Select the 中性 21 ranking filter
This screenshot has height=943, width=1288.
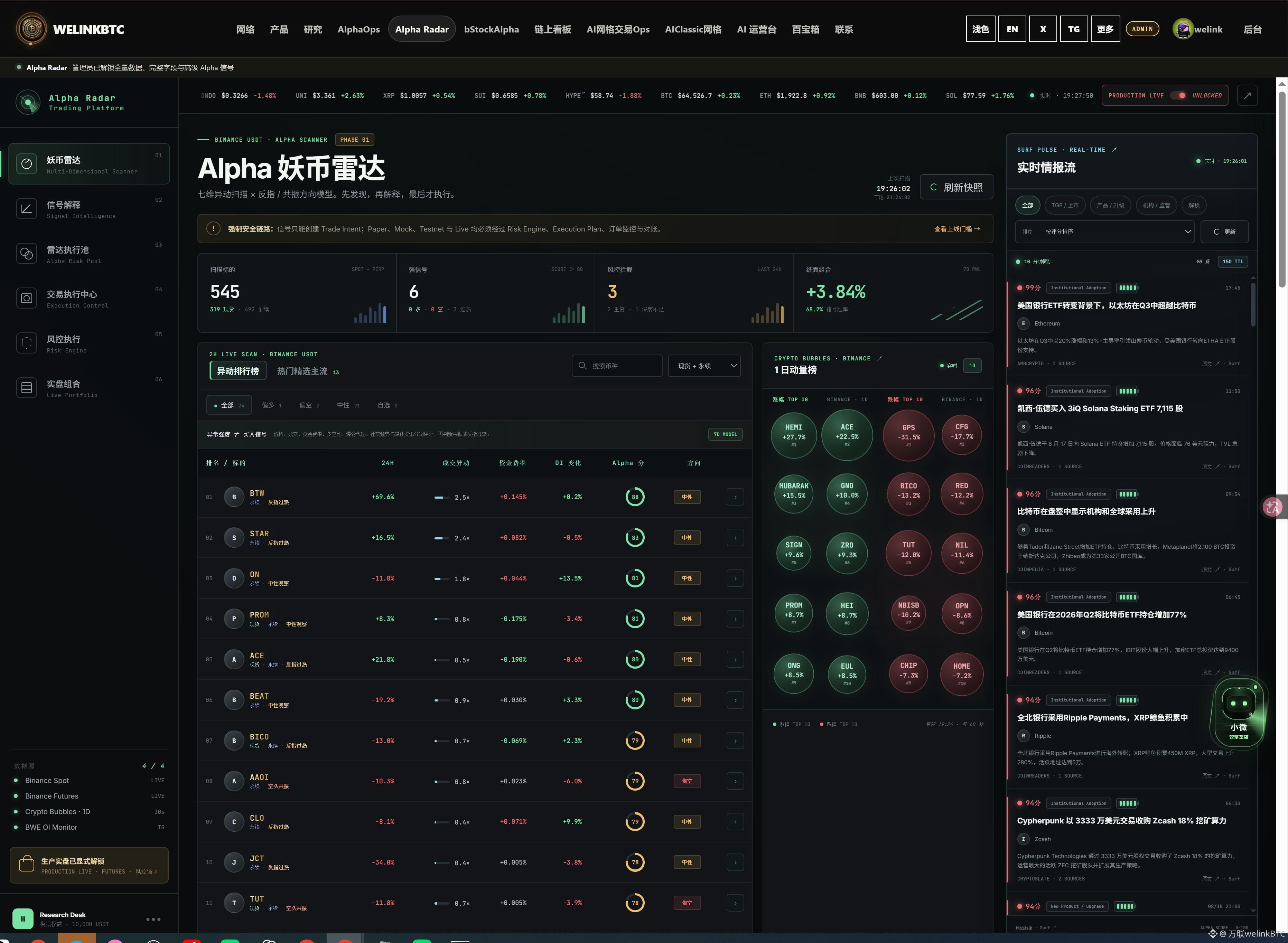348,405
